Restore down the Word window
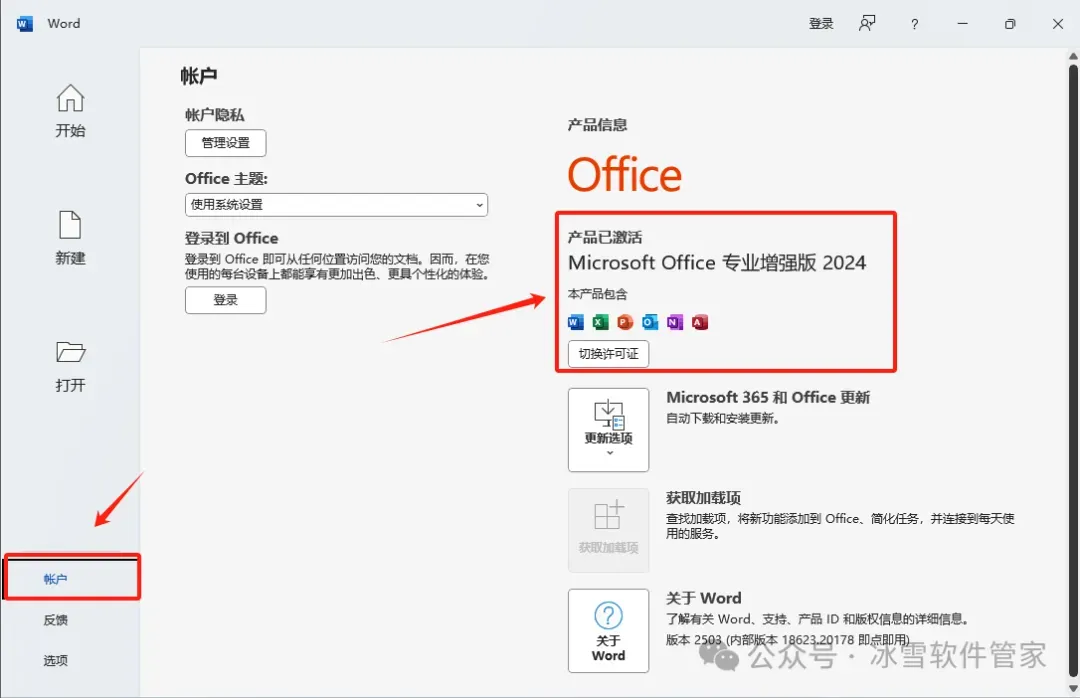The height and width of the screenshot is (698, 1080). [1010, 24]
